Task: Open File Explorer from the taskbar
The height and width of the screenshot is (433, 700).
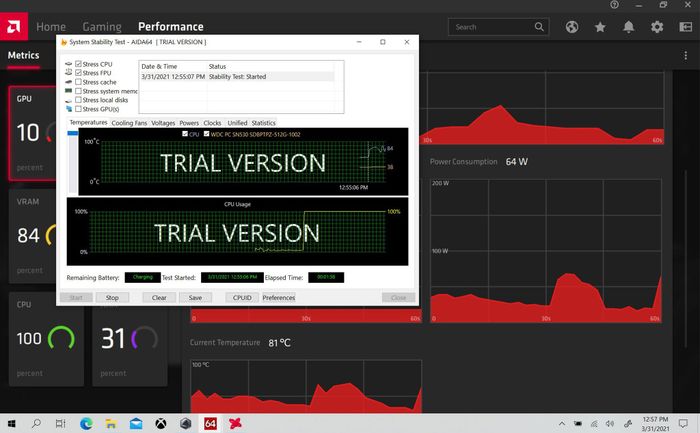Action: (111, 423)
